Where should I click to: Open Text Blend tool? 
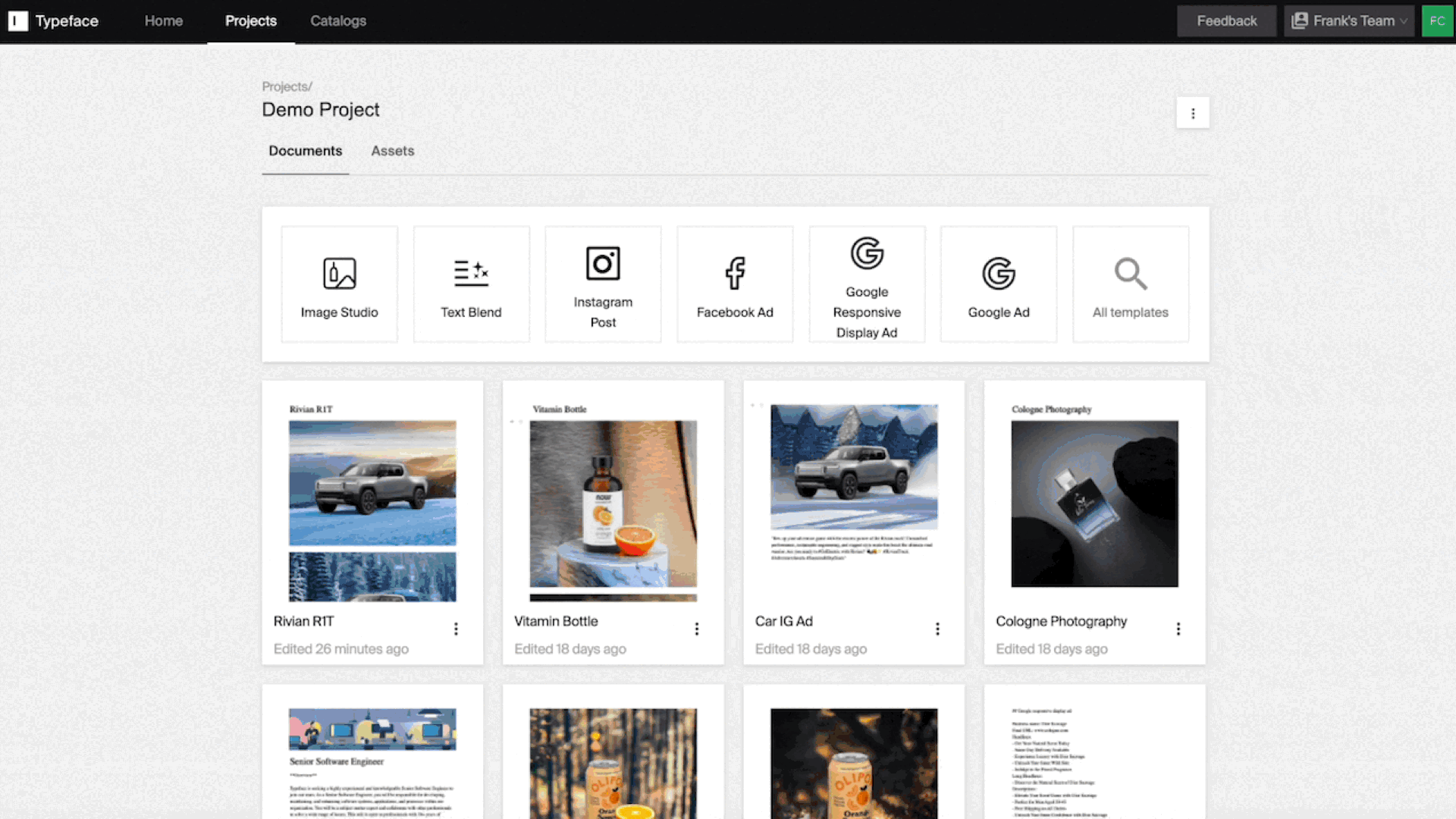coord(470,284)
